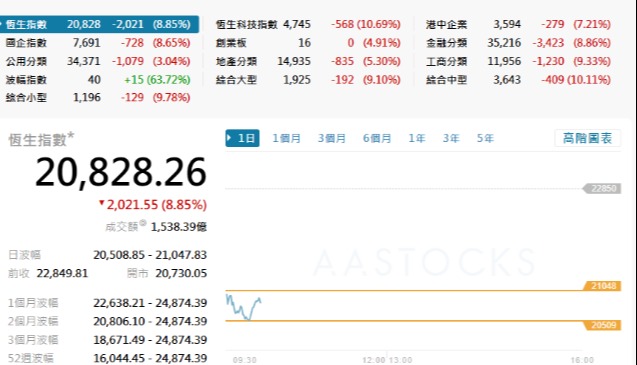
Task: Click the orange 21048 high marker
Action: coord(602,286)
